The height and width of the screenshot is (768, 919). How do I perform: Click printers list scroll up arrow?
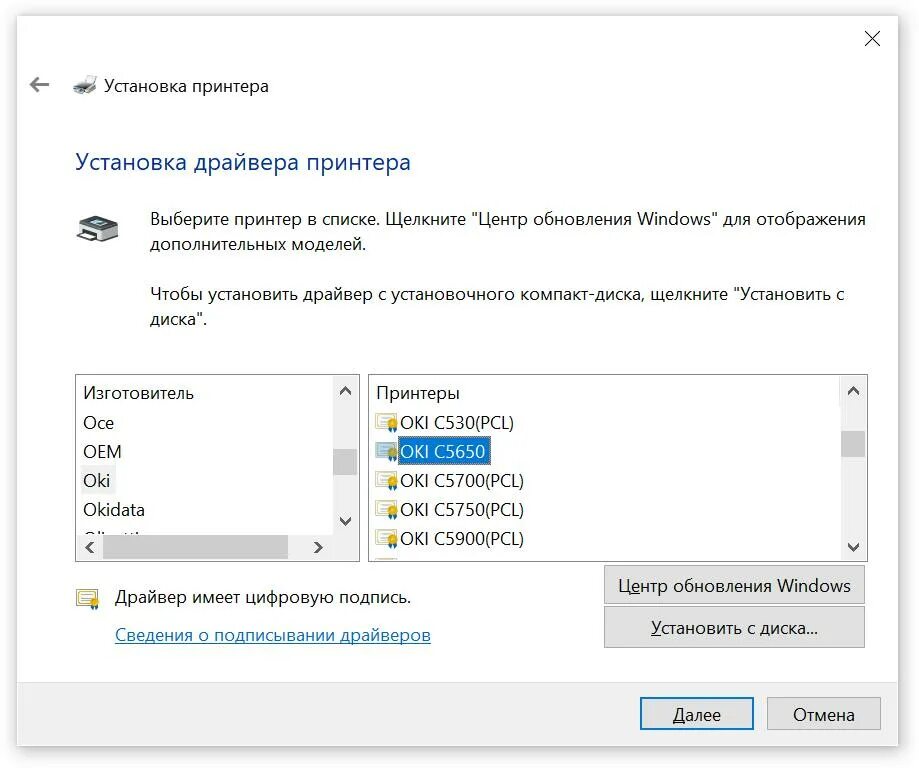(x=853, y=391)
